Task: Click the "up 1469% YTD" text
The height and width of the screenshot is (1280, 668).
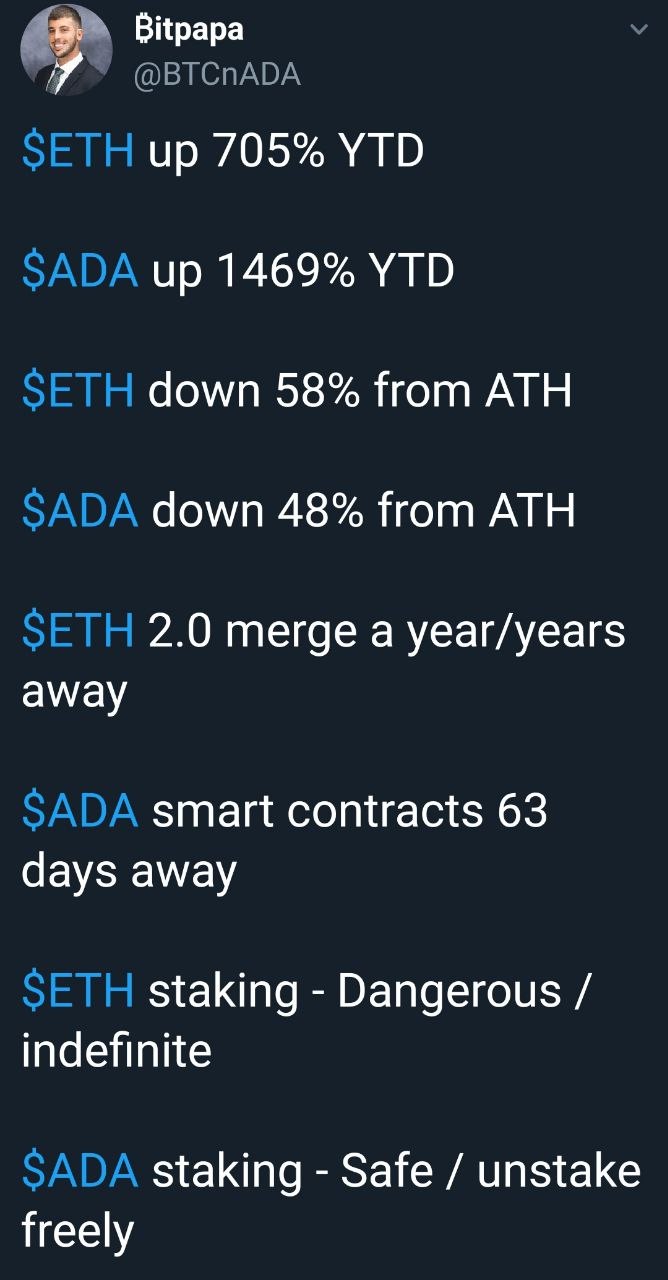Action: 303,271
